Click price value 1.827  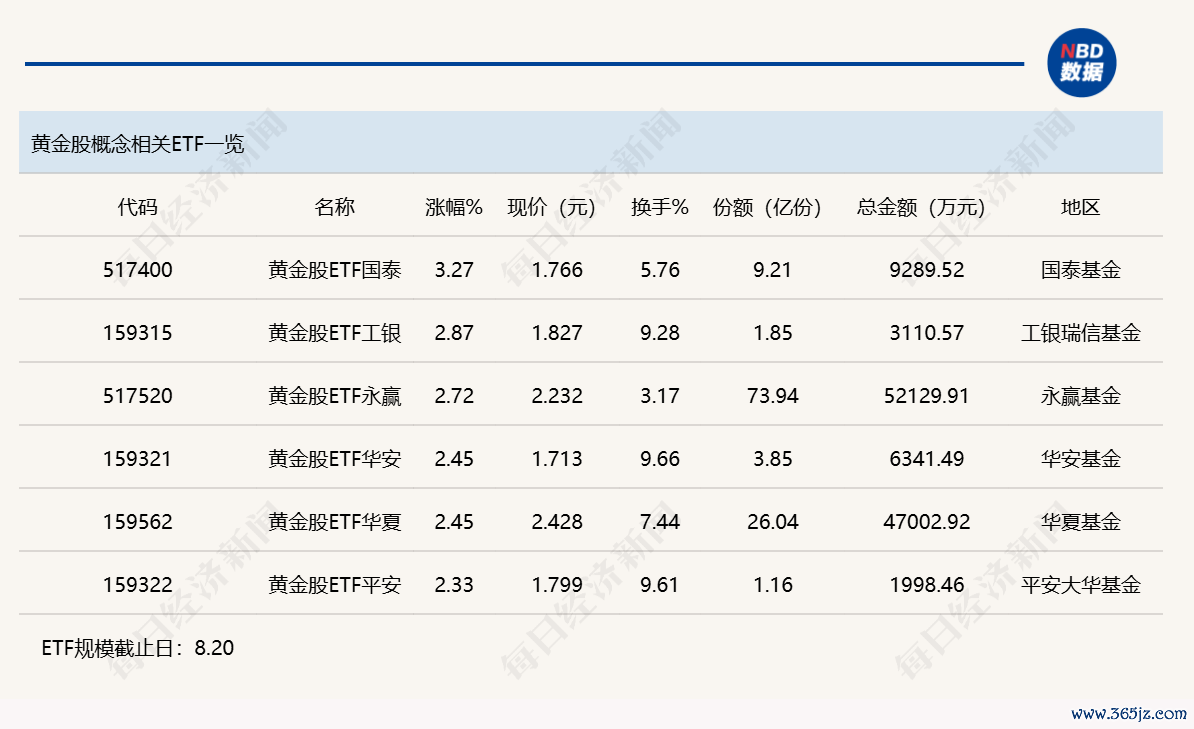[557, 333]
